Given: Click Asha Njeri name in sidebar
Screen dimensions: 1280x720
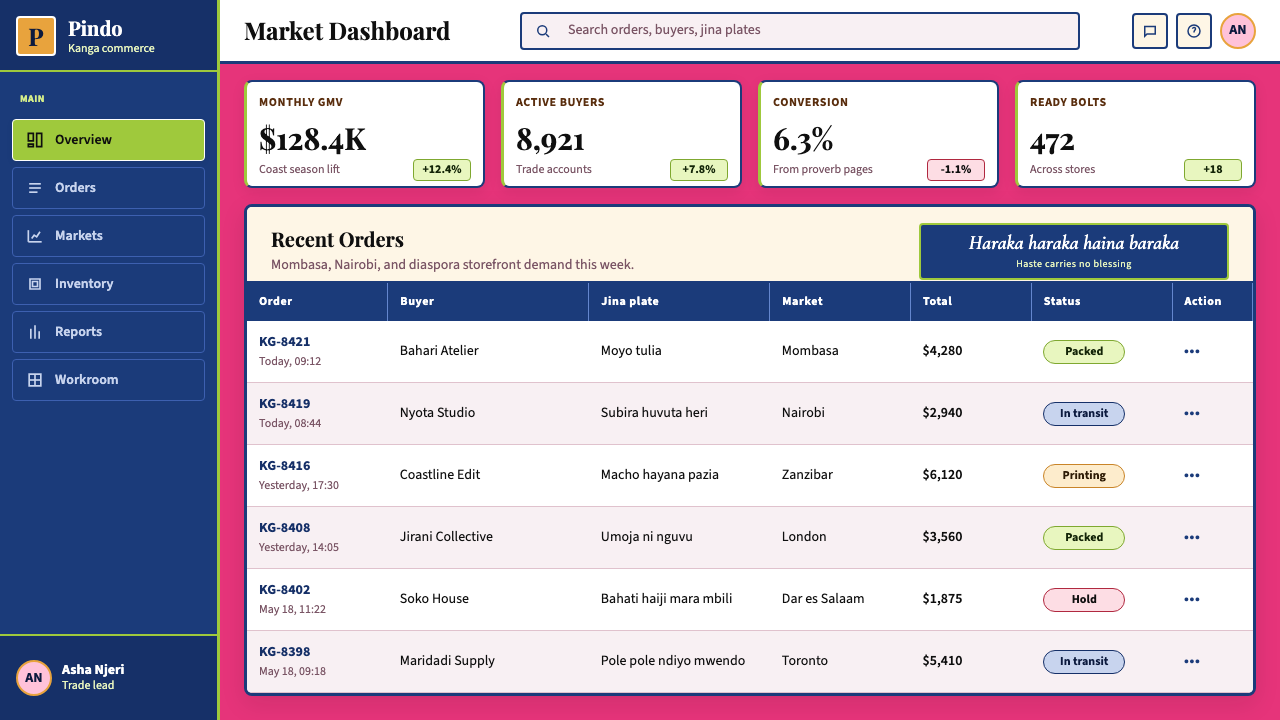Looking at the screenshot, I should point(93,670).
